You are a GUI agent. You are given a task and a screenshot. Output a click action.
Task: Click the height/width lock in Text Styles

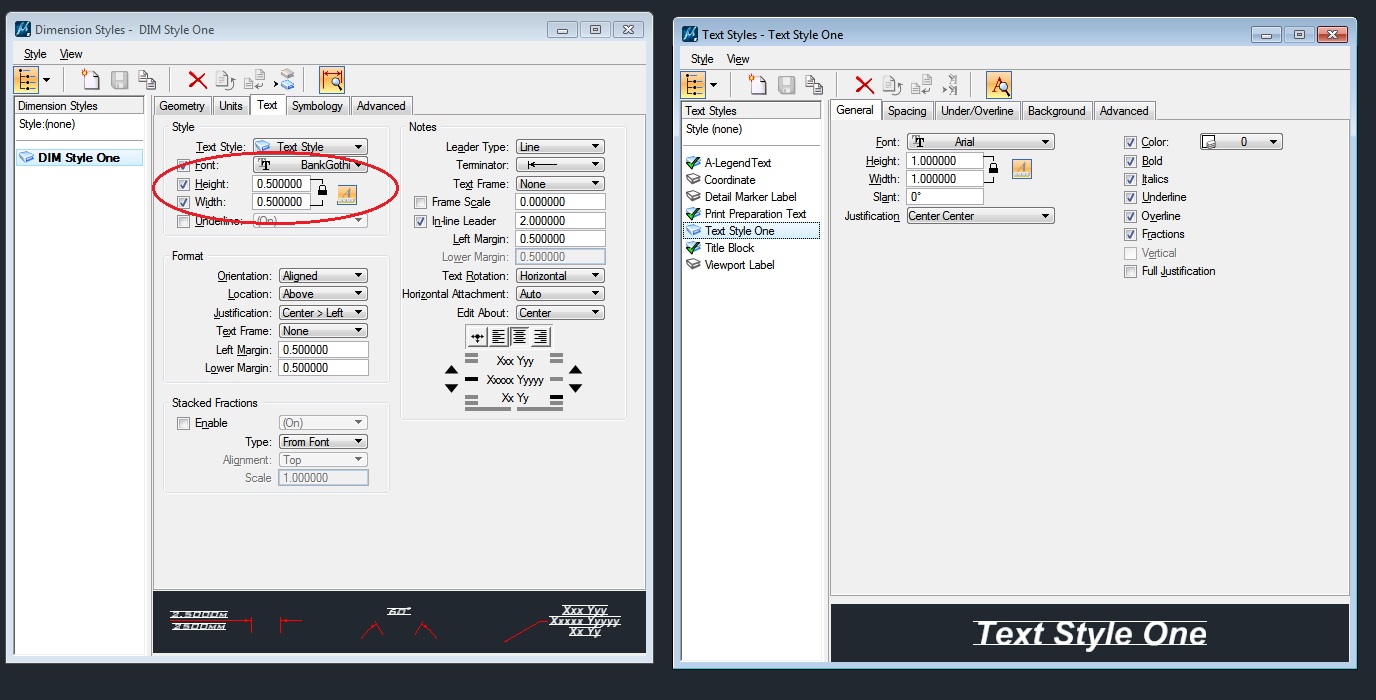[x=992, y=170]
